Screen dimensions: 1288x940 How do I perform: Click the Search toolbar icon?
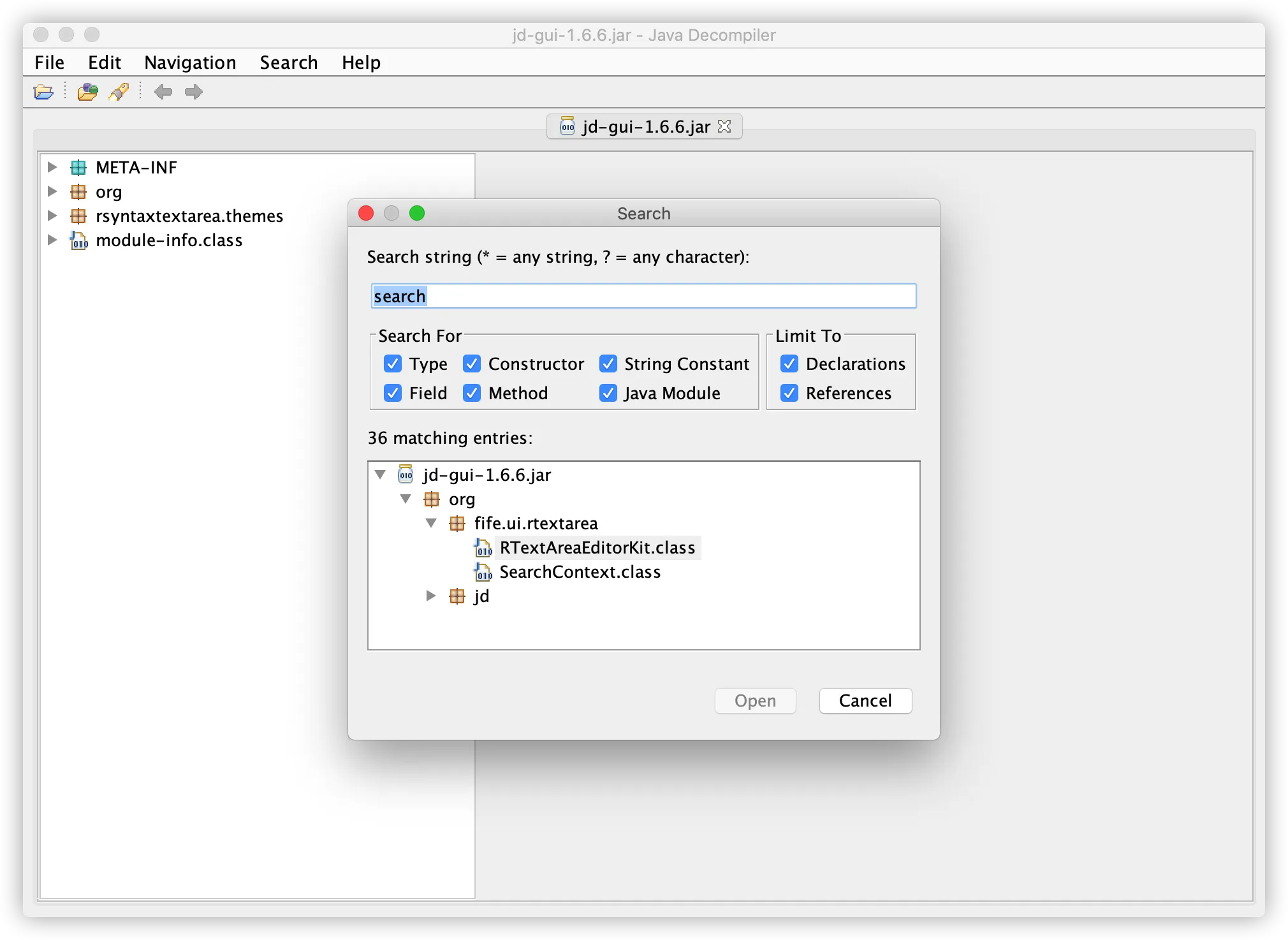point(119,92)
